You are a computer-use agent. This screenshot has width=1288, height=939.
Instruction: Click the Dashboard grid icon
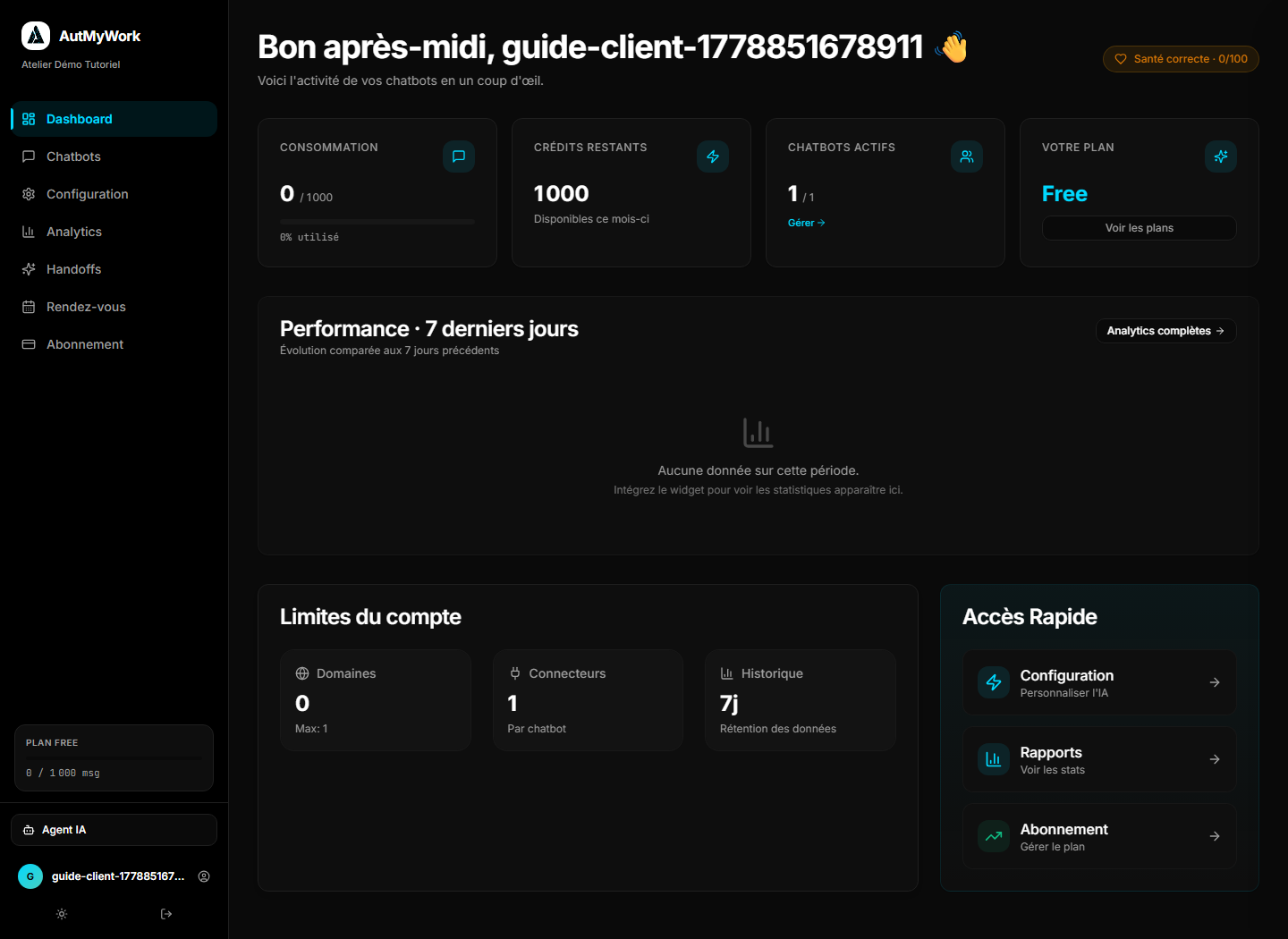pyautogui.click(x=29, y=119)
